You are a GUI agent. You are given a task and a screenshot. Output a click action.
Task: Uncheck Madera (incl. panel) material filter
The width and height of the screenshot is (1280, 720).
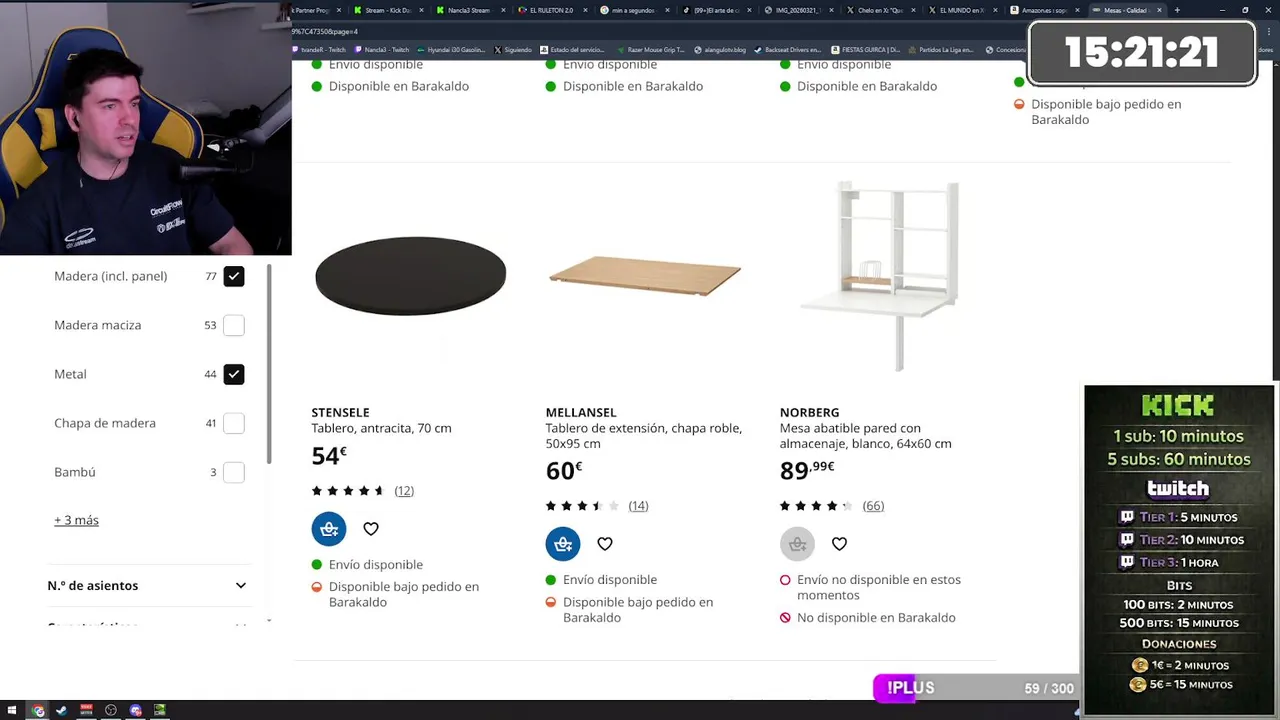[234, 276]
